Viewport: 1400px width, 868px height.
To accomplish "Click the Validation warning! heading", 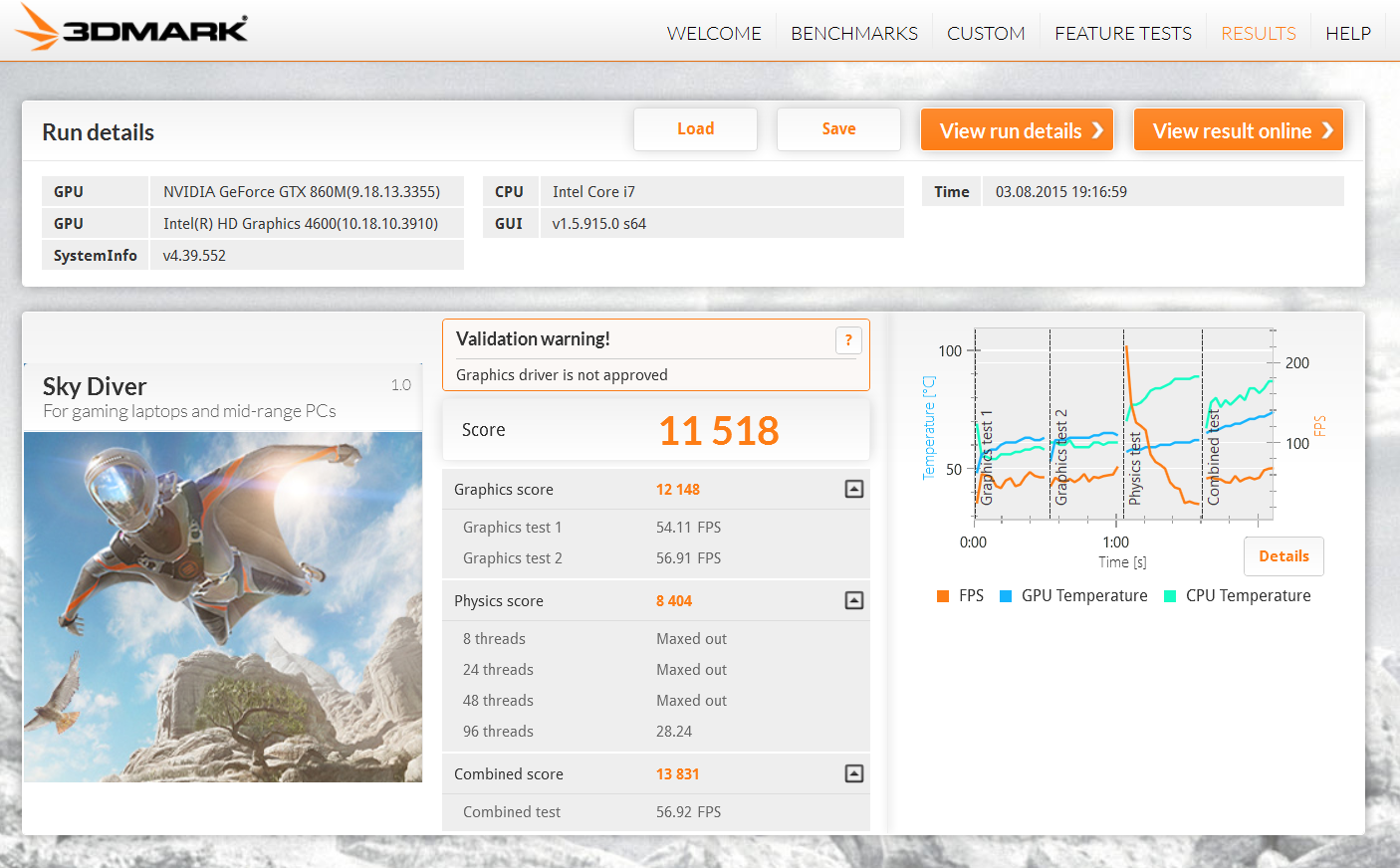I will pyautogui.click(x=533, y=339).
